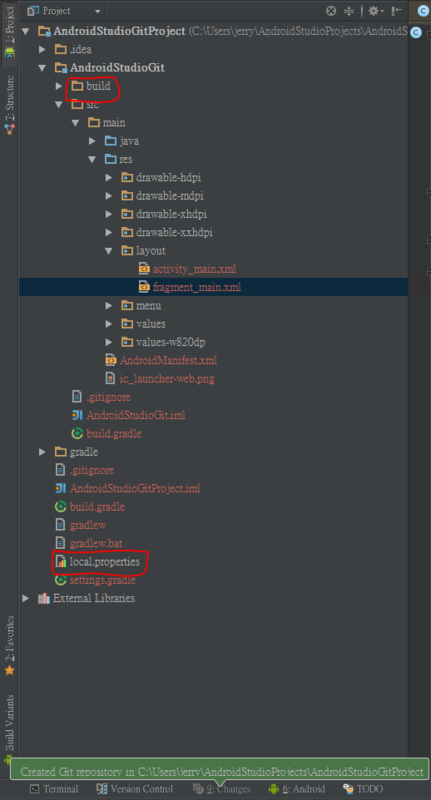Expand the java folder
Screen dimensions: 431x800
coord(92,141)
